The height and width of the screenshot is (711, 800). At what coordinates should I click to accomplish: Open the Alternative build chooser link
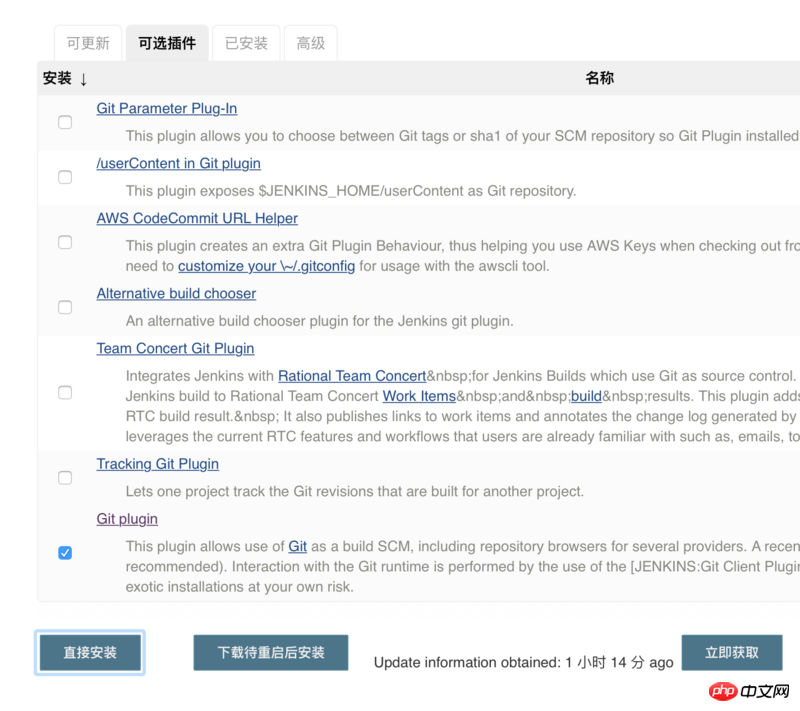coord(176,293)
